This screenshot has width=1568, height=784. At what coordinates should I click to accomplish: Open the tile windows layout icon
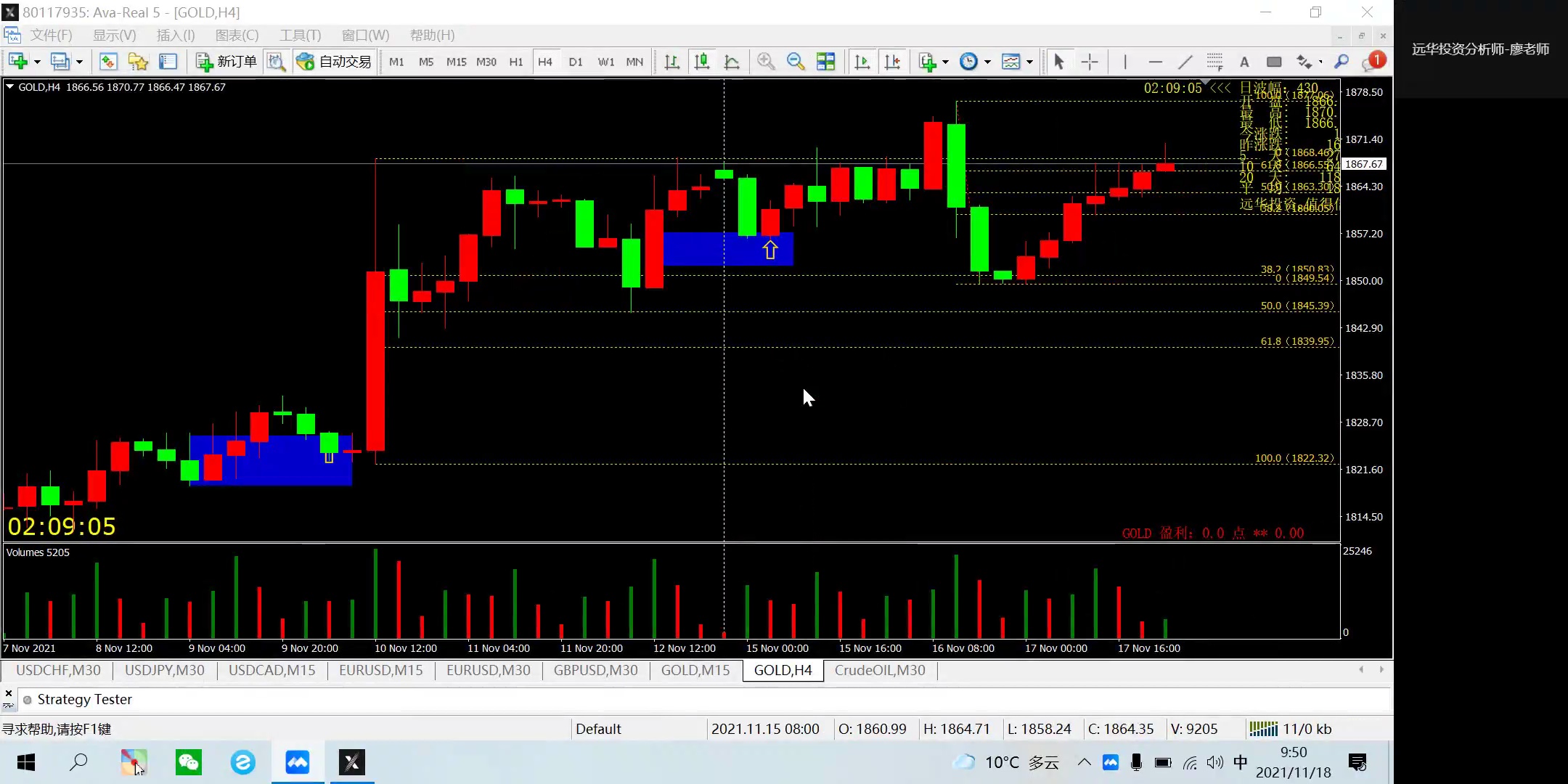(825, 62)
